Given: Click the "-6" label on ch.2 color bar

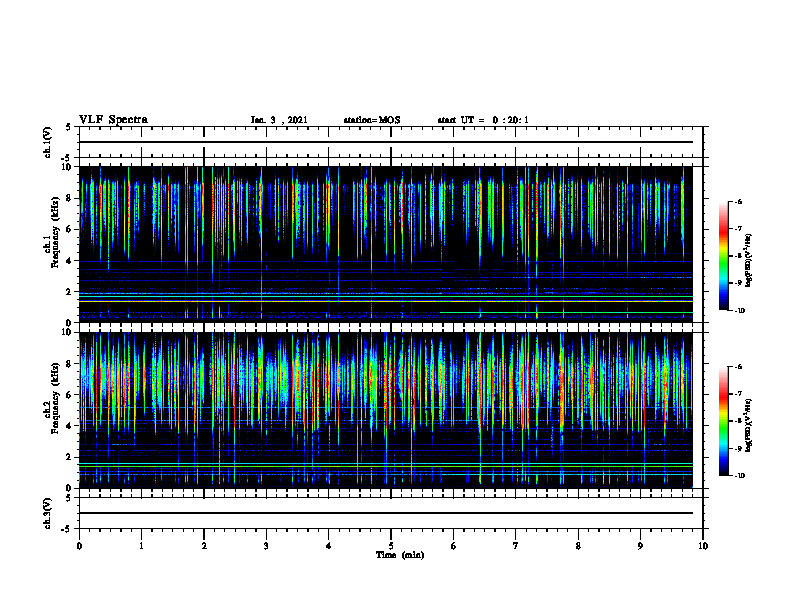Looking at the screenshot, I should tap(739, 367).
